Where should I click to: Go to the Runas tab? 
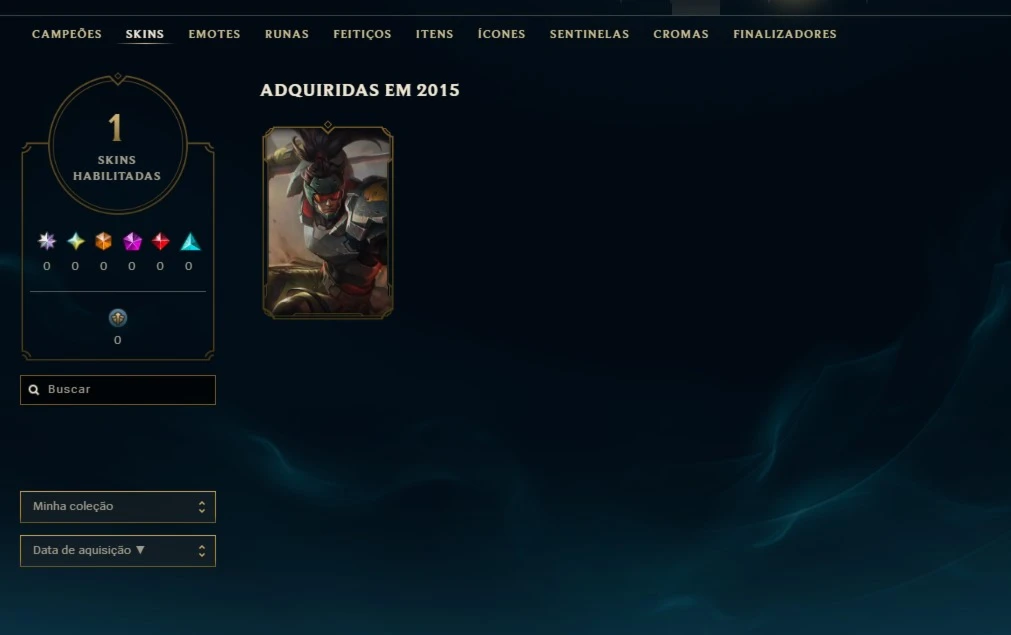tap(287, 34)
